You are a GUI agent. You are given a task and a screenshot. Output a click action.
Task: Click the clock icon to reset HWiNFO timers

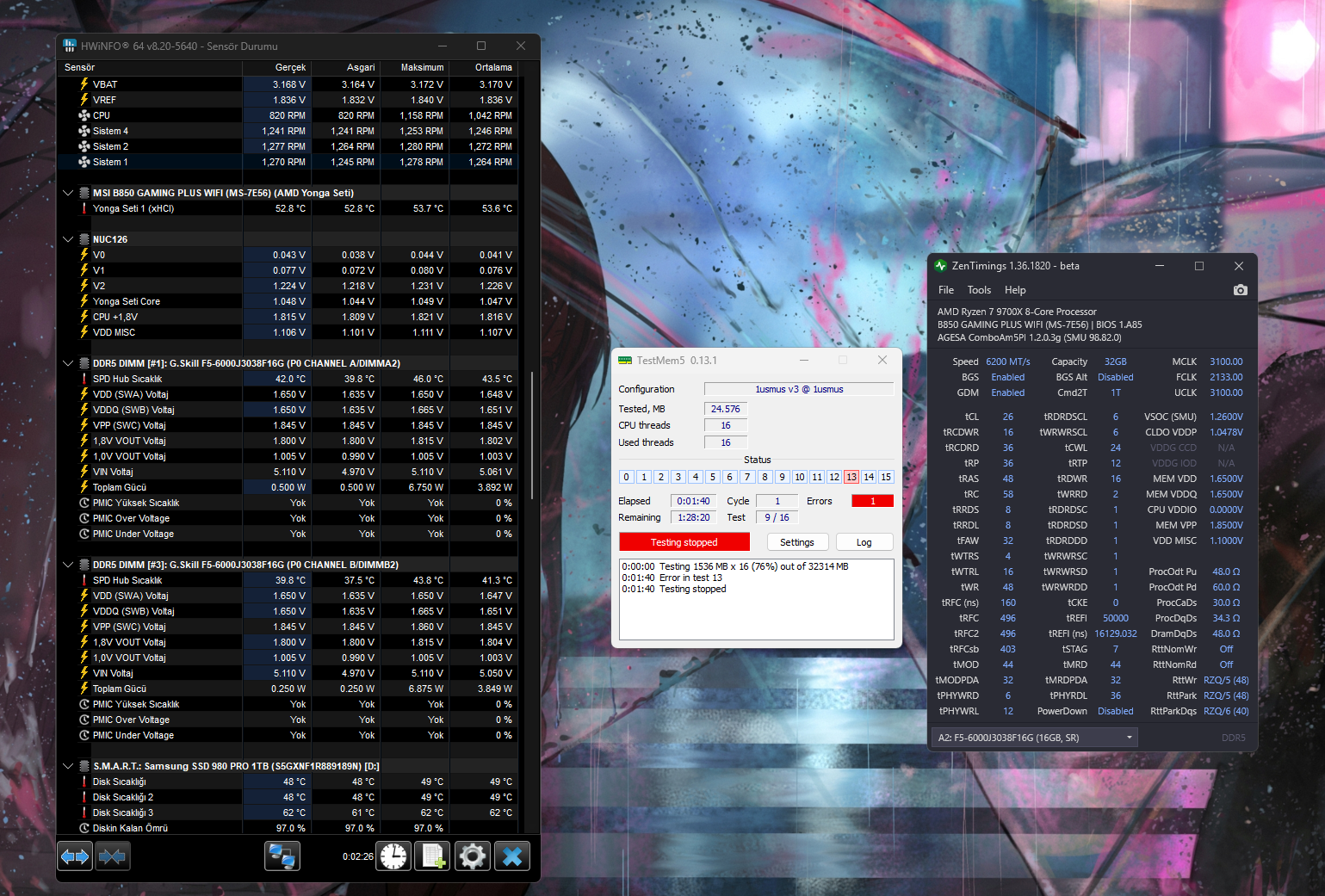[393, 856]
